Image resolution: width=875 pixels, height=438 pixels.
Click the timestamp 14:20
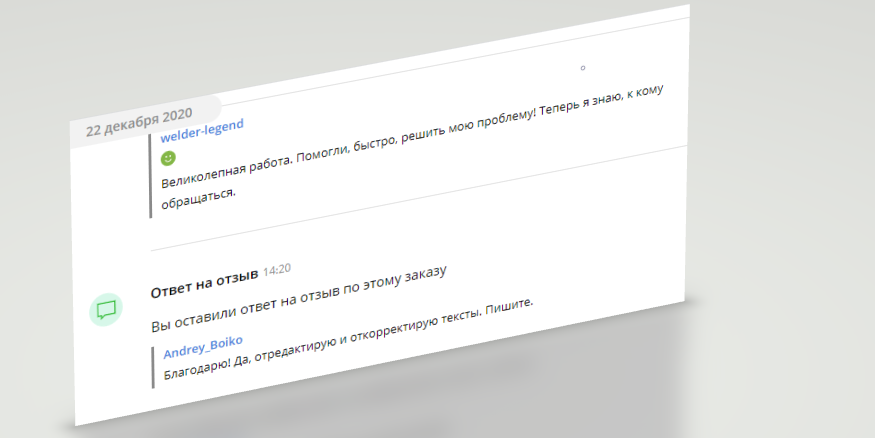click(x=277, y=269)
